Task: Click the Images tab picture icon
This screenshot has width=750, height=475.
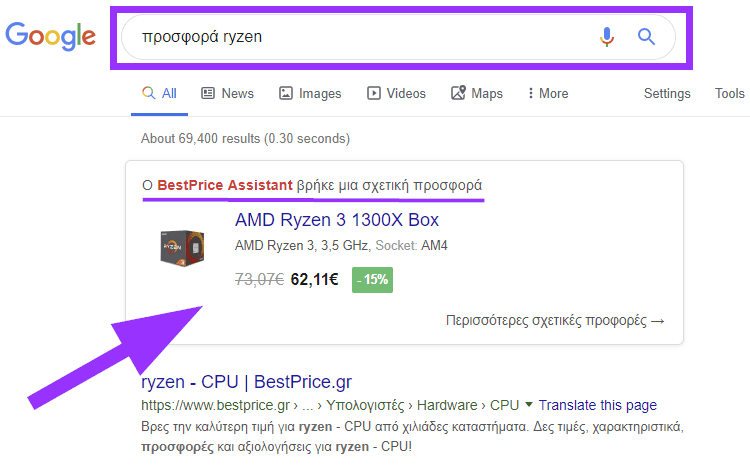Action: [x=286, y=93]
